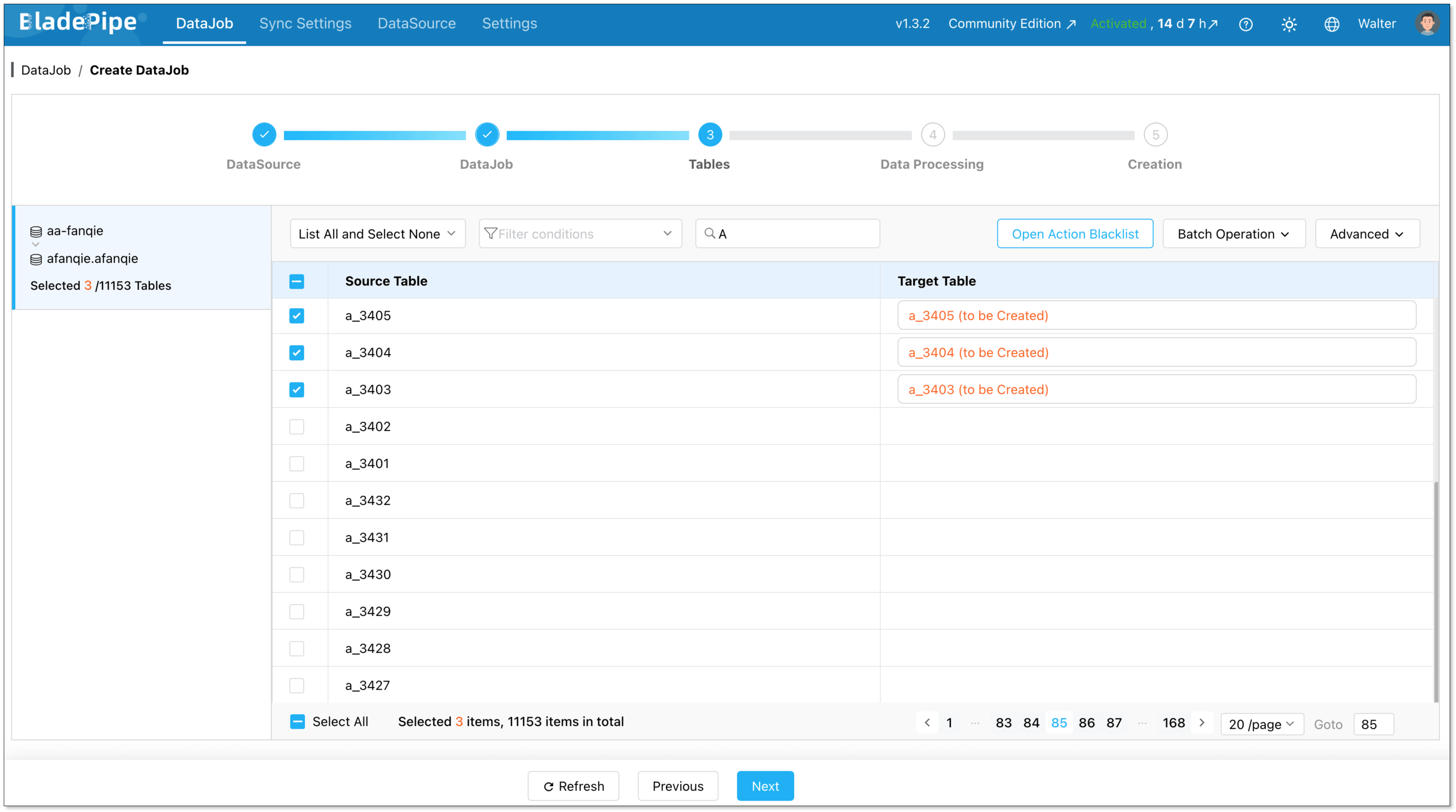Go to next page arrow
Screen dimensions: 1456x812
coord(1202,723)
